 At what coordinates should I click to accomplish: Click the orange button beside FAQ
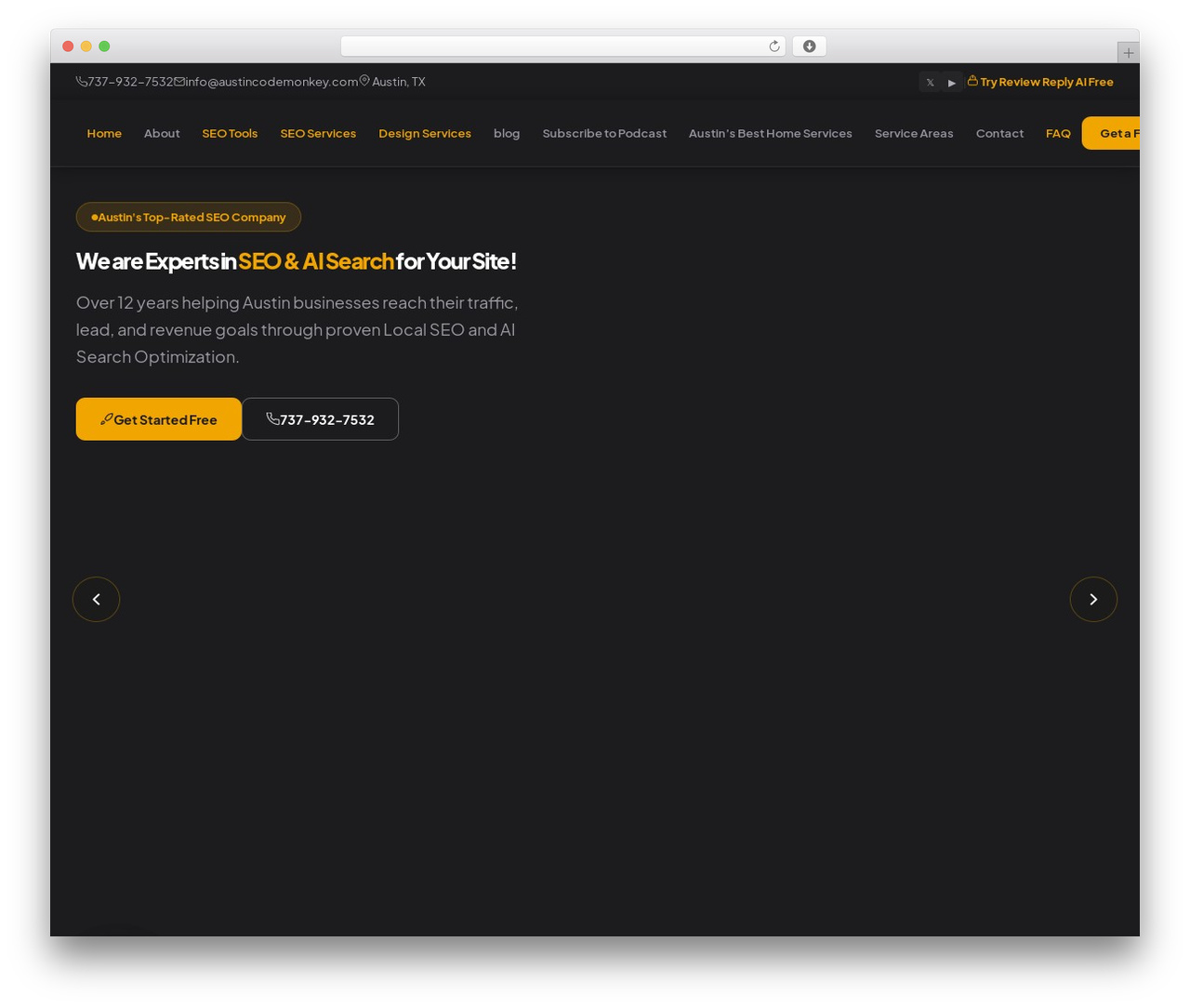pos(1112,134)
